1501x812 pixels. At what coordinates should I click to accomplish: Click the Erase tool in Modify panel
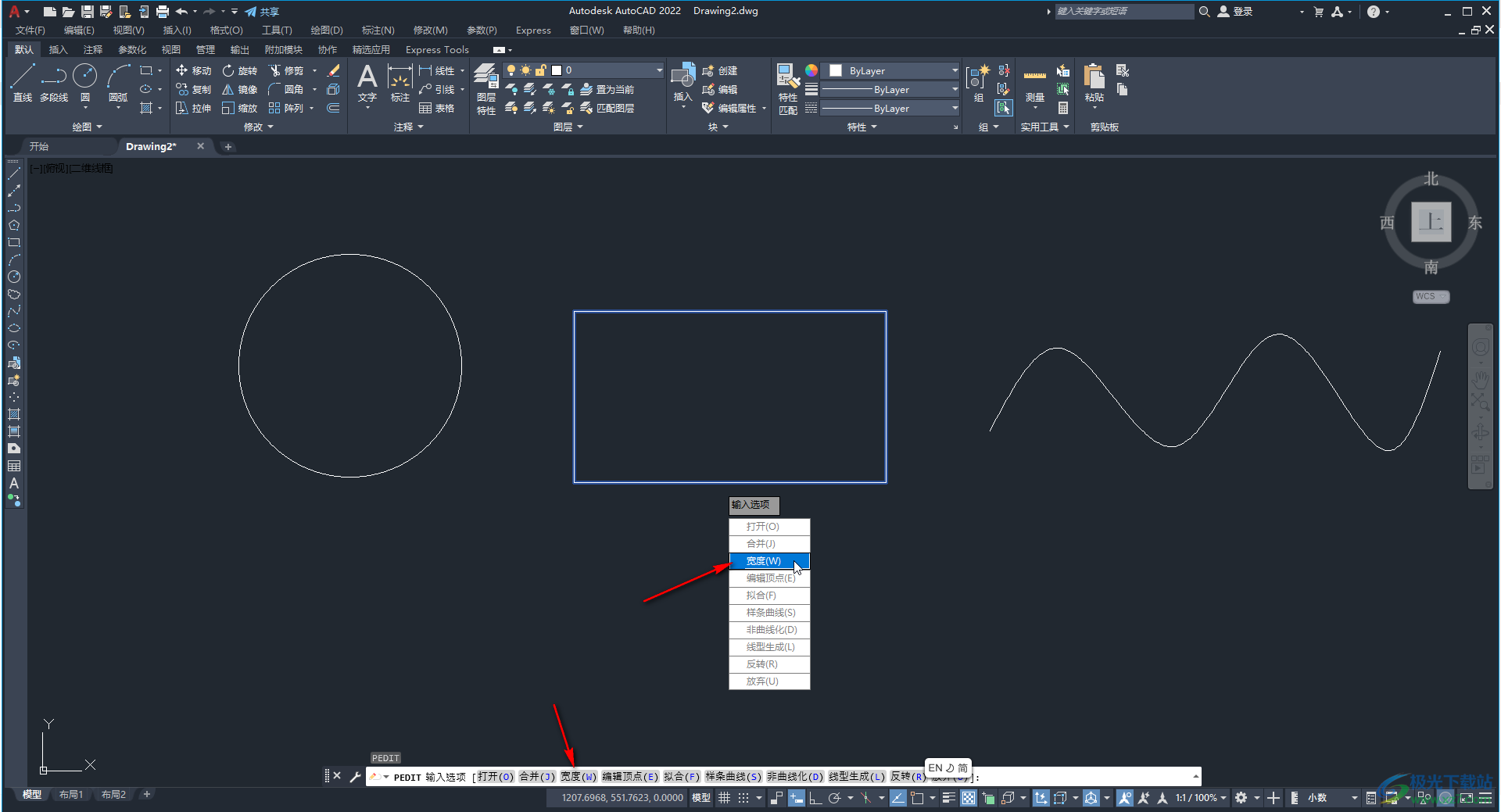pos(334,70)
